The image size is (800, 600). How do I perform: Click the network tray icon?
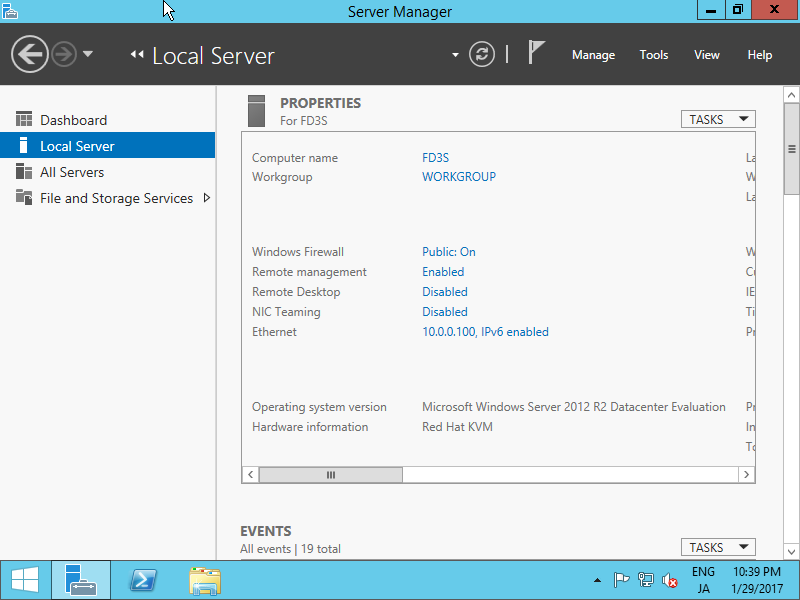(645, 580)
